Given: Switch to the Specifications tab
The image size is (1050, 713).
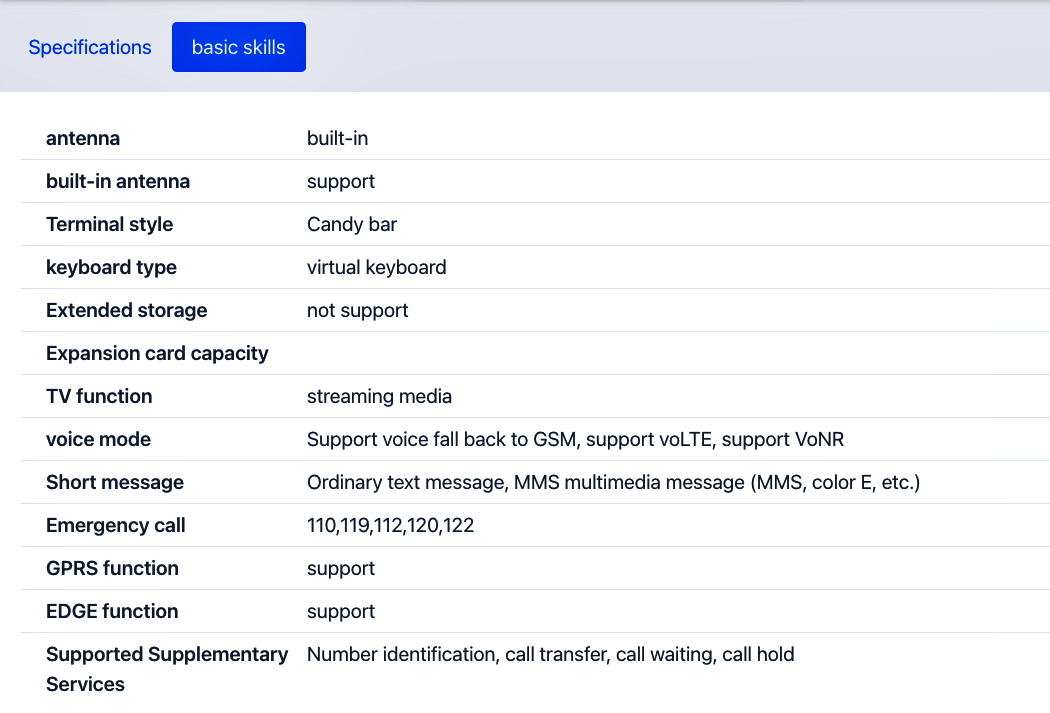Looking at the screenshot, I should tap(90, 48).
